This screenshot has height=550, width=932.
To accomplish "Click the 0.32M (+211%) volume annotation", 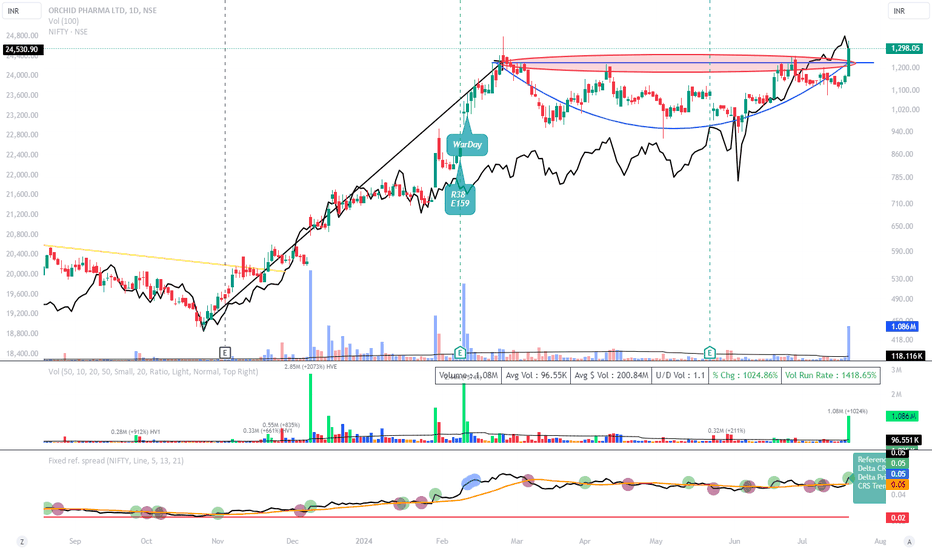I will tap(726, 430).
